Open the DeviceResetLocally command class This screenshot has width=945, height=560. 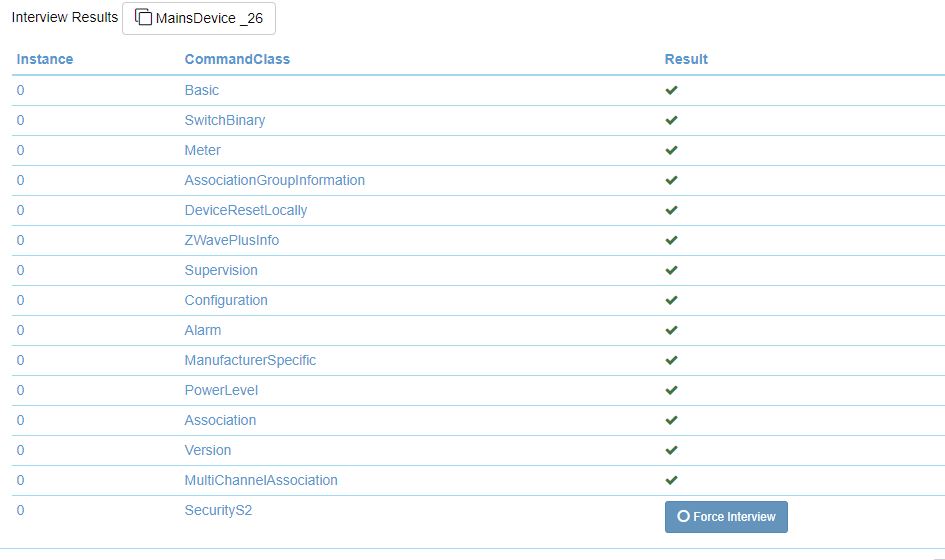[x=245, y=210]
